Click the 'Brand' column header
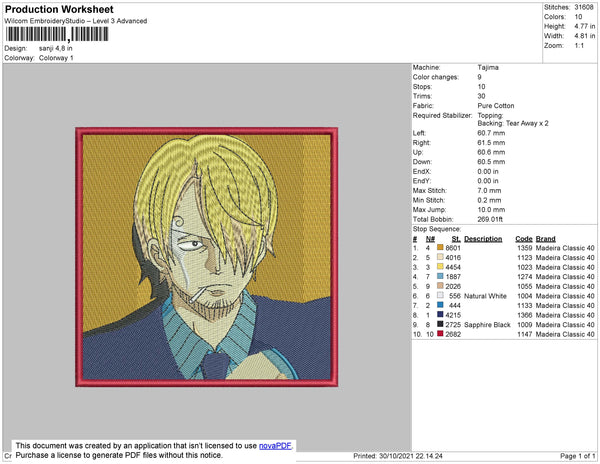This screenshot has width=600, height=464. pos(545,239)
